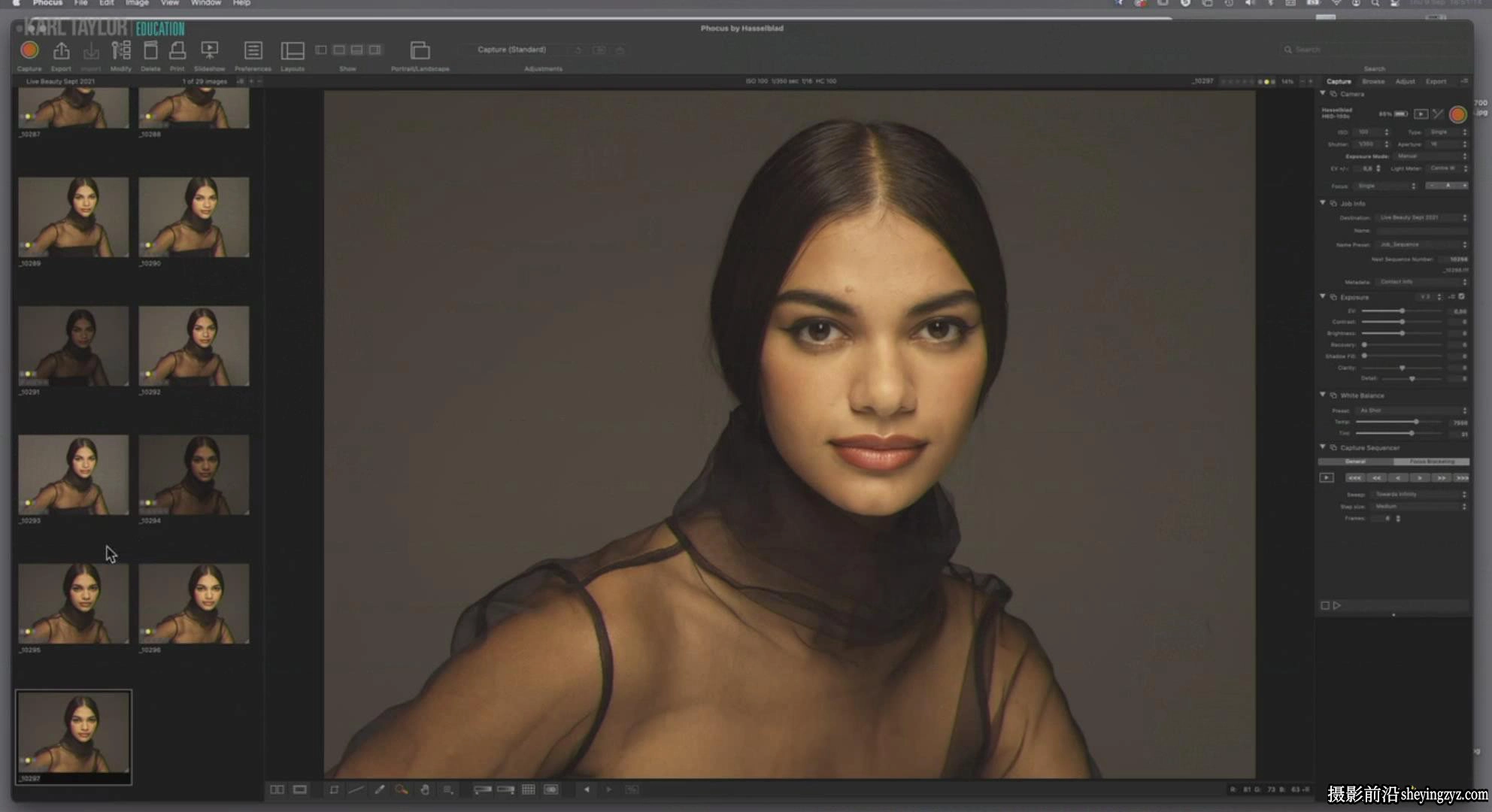Toggle the Exposure adjustment checkbox

point(1462,297)
